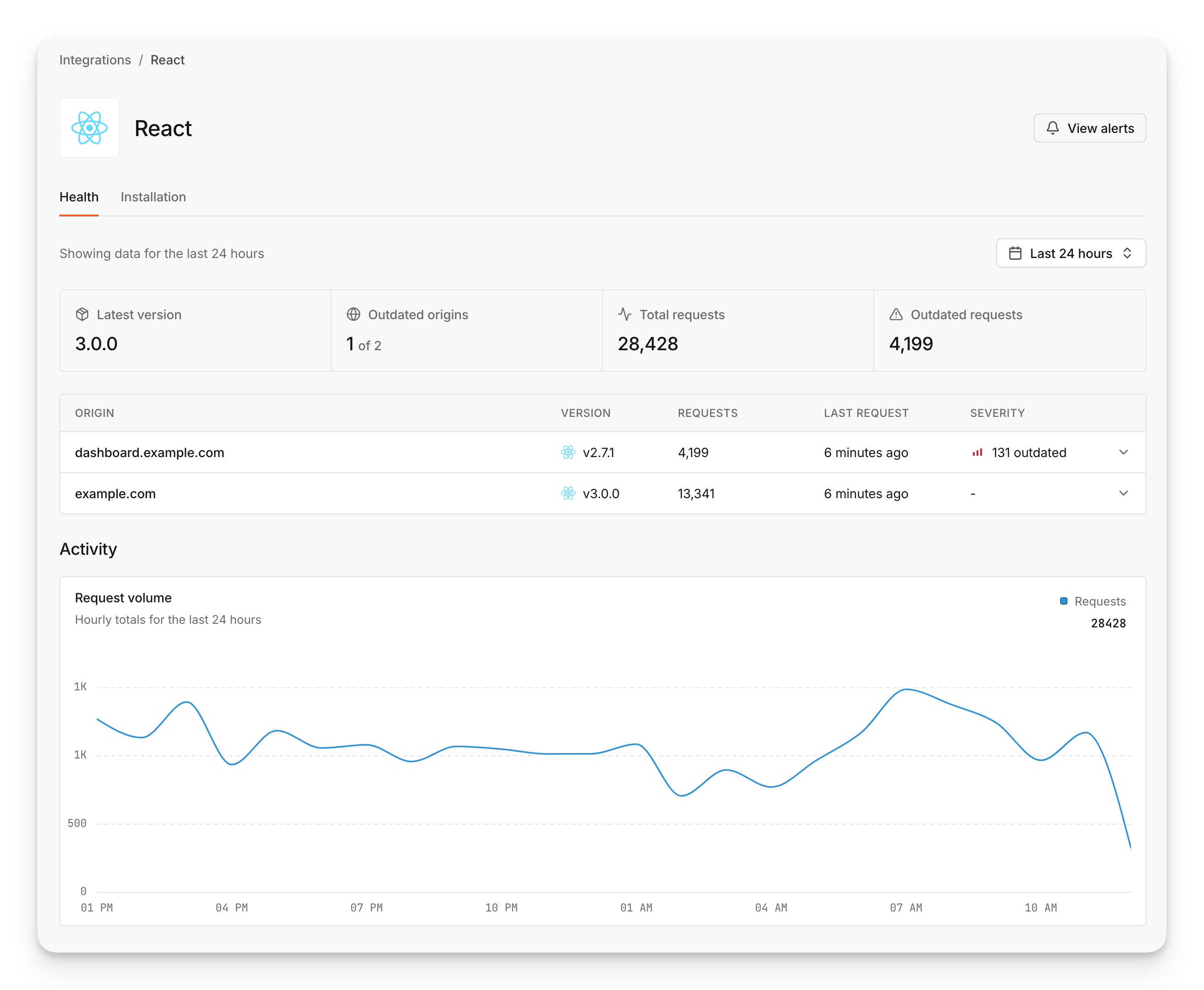This screenshot has width=1204, height=990.
Task: Expand the dashboard.example.com row chevron
Action: pos(1123,452)
